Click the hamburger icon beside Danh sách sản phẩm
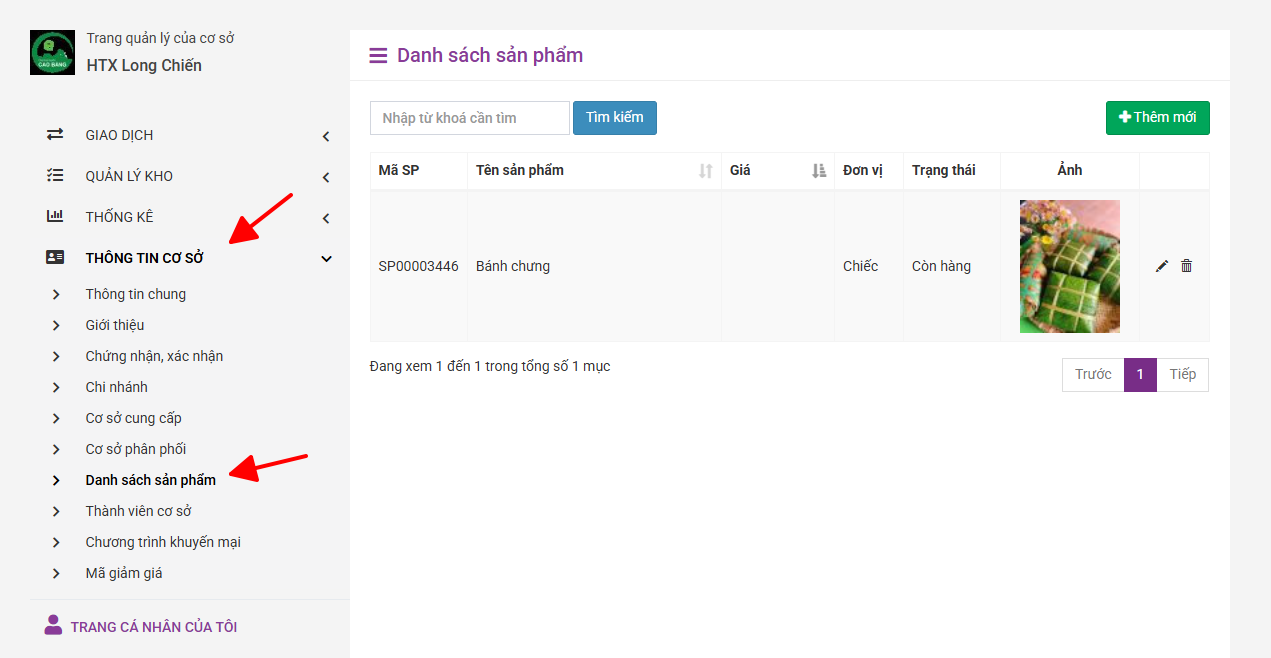This screenshot has height=658, width=1271. 378,56
